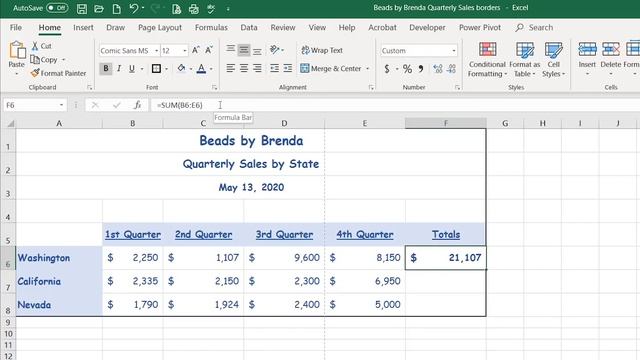Toggle Italic formatting
The image size is (640, 360).
(119, 69)
